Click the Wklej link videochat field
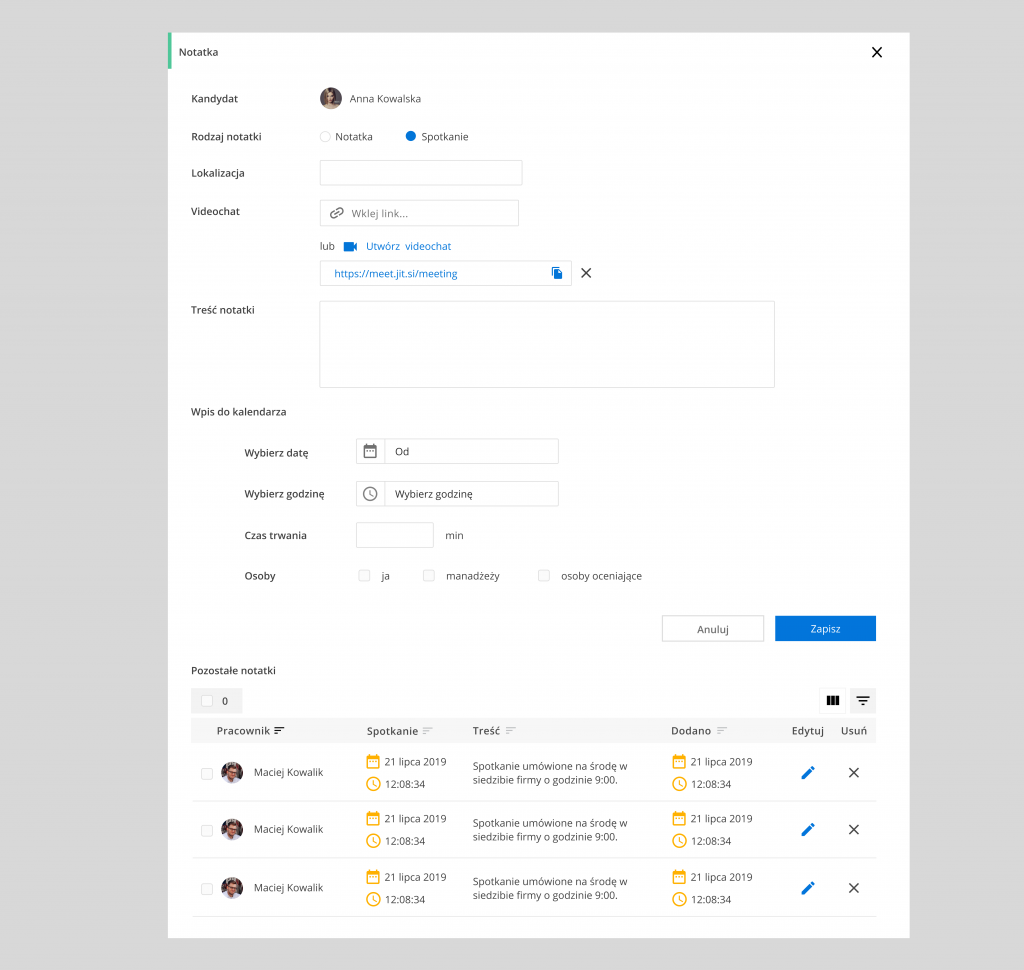 pos(419,213)
